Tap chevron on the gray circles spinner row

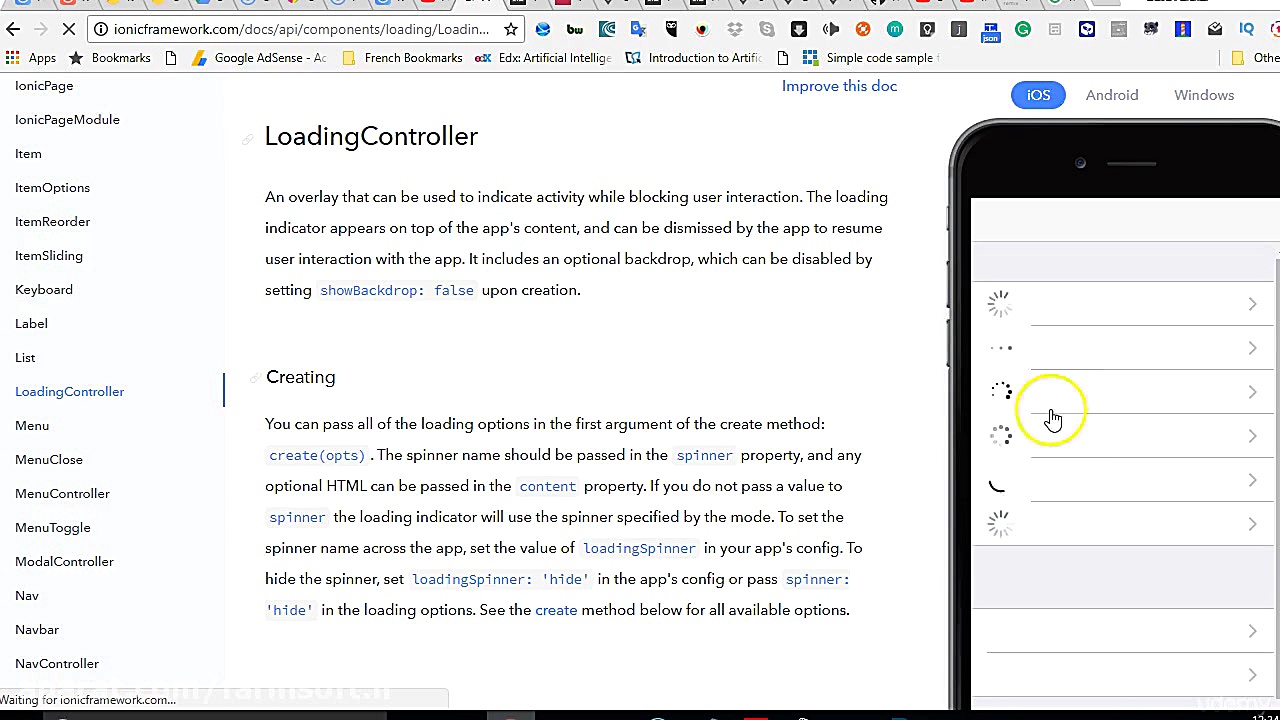click(x=1252, y=436)
